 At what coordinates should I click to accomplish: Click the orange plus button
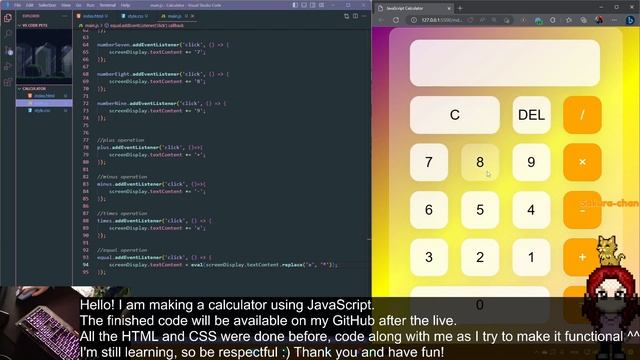pos(582,257)
